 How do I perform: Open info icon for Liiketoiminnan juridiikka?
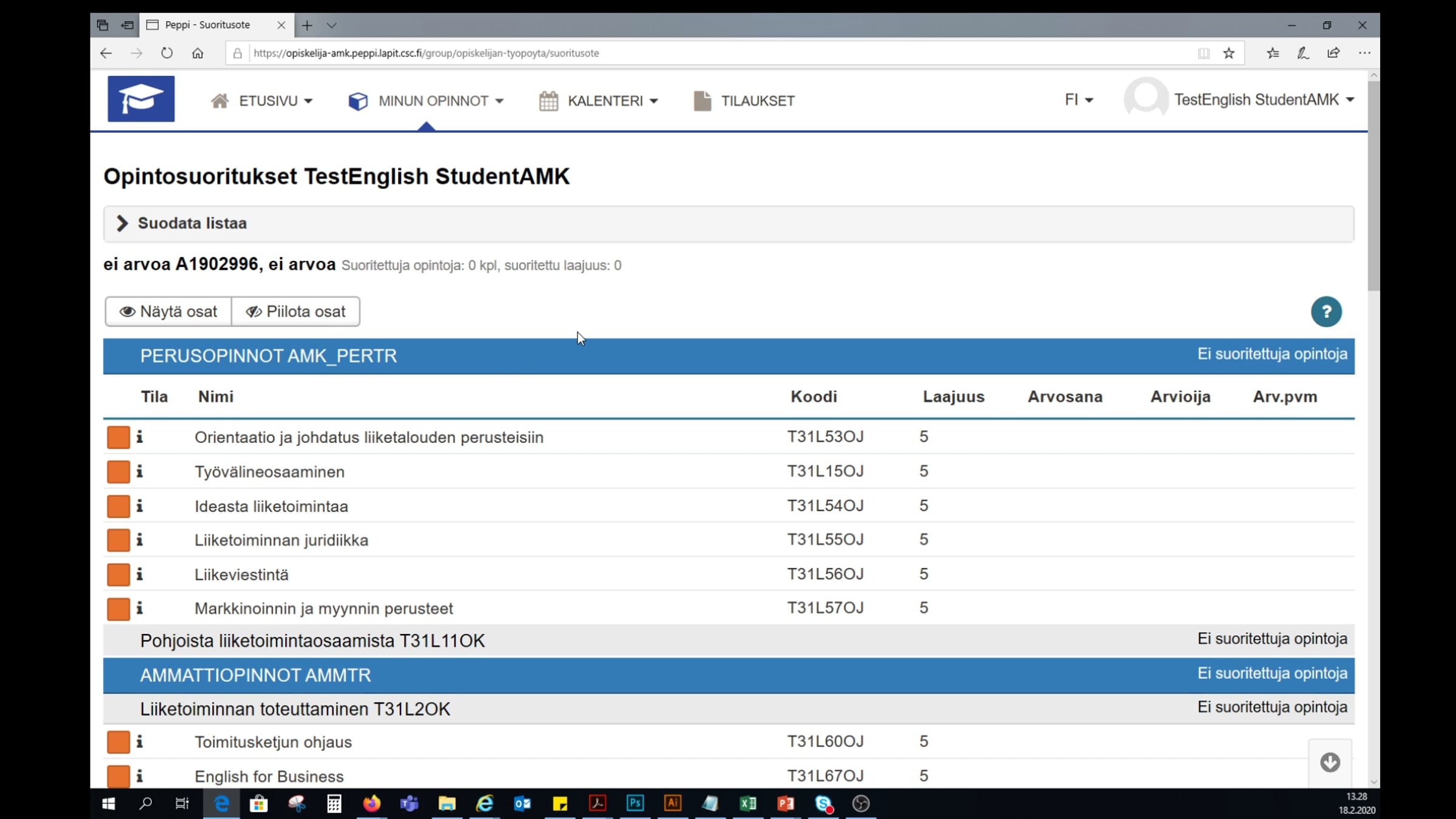pos(140,540)
